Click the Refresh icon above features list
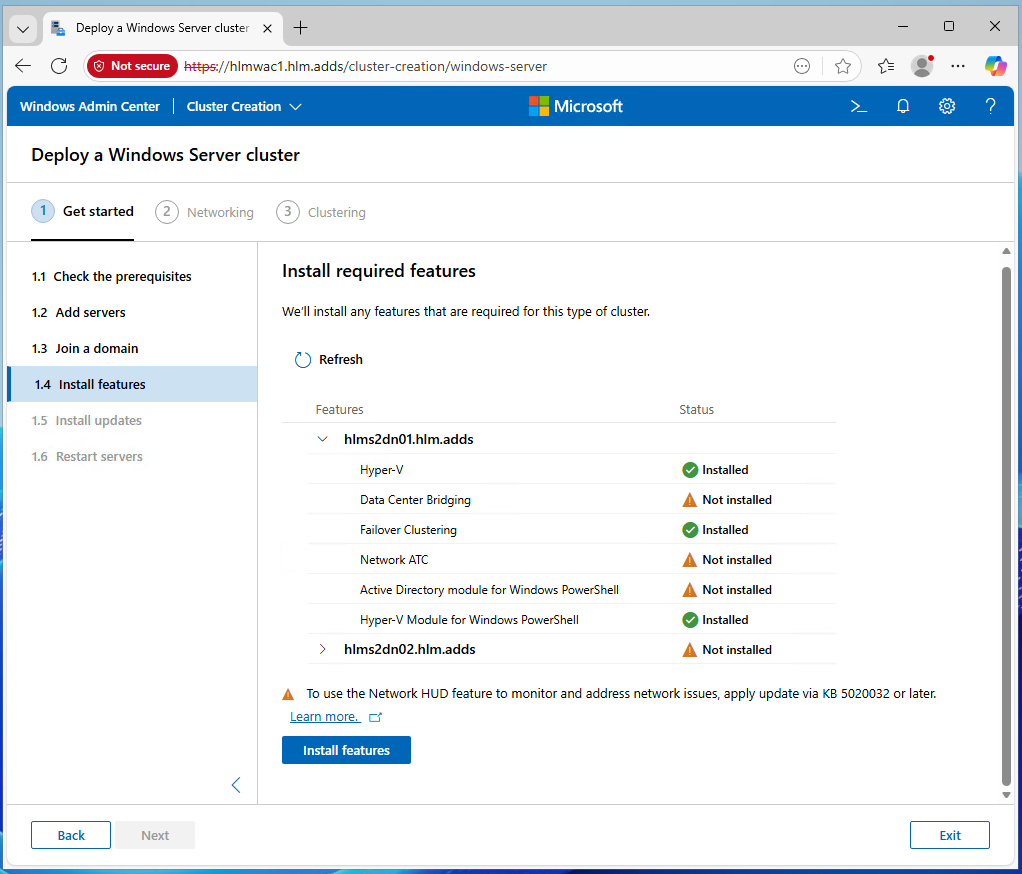The image size is (1022, 874). coord(303,360)
